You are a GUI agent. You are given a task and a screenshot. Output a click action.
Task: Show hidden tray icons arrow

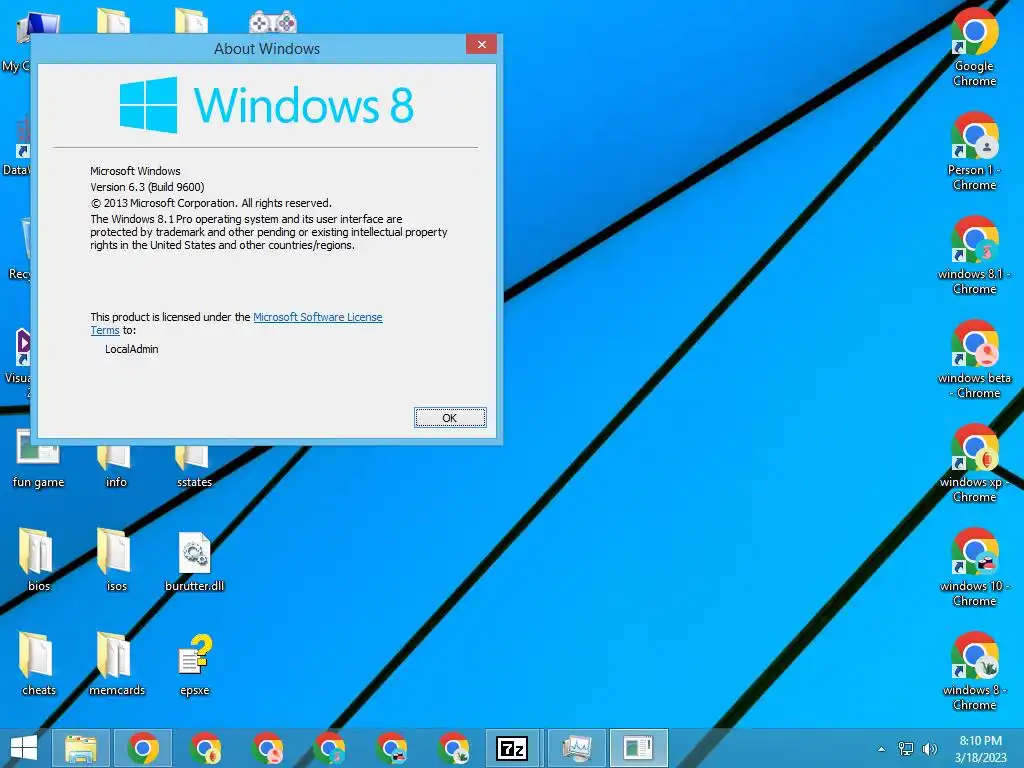pos(882,749)
